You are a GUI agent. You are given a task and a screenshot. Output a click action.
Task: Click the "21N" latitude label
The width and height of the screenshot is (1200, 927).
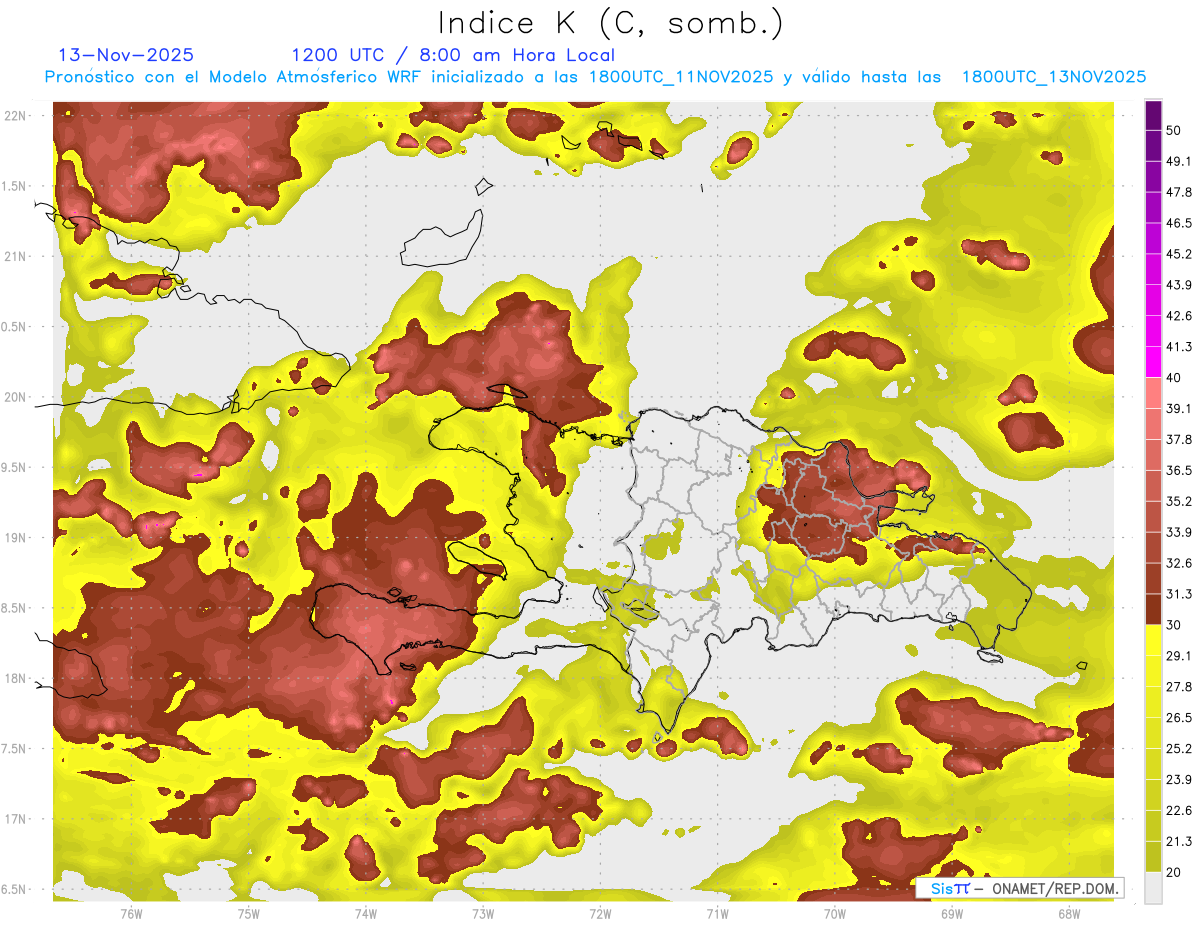[x=16, y=256]
